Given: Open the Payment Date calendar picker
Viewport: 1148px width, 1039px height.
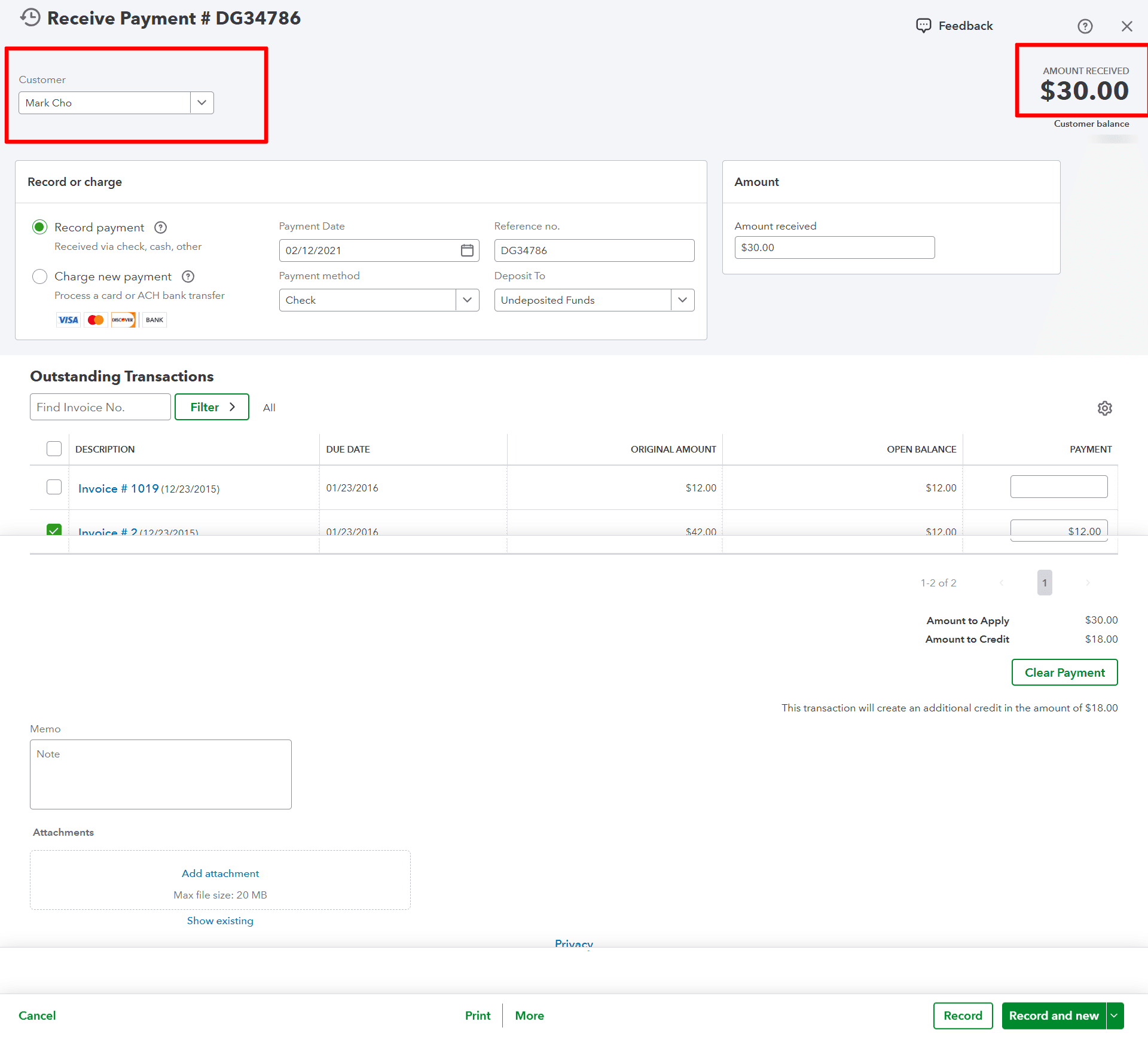Looking at the screenshot, I should coord(467,250).
